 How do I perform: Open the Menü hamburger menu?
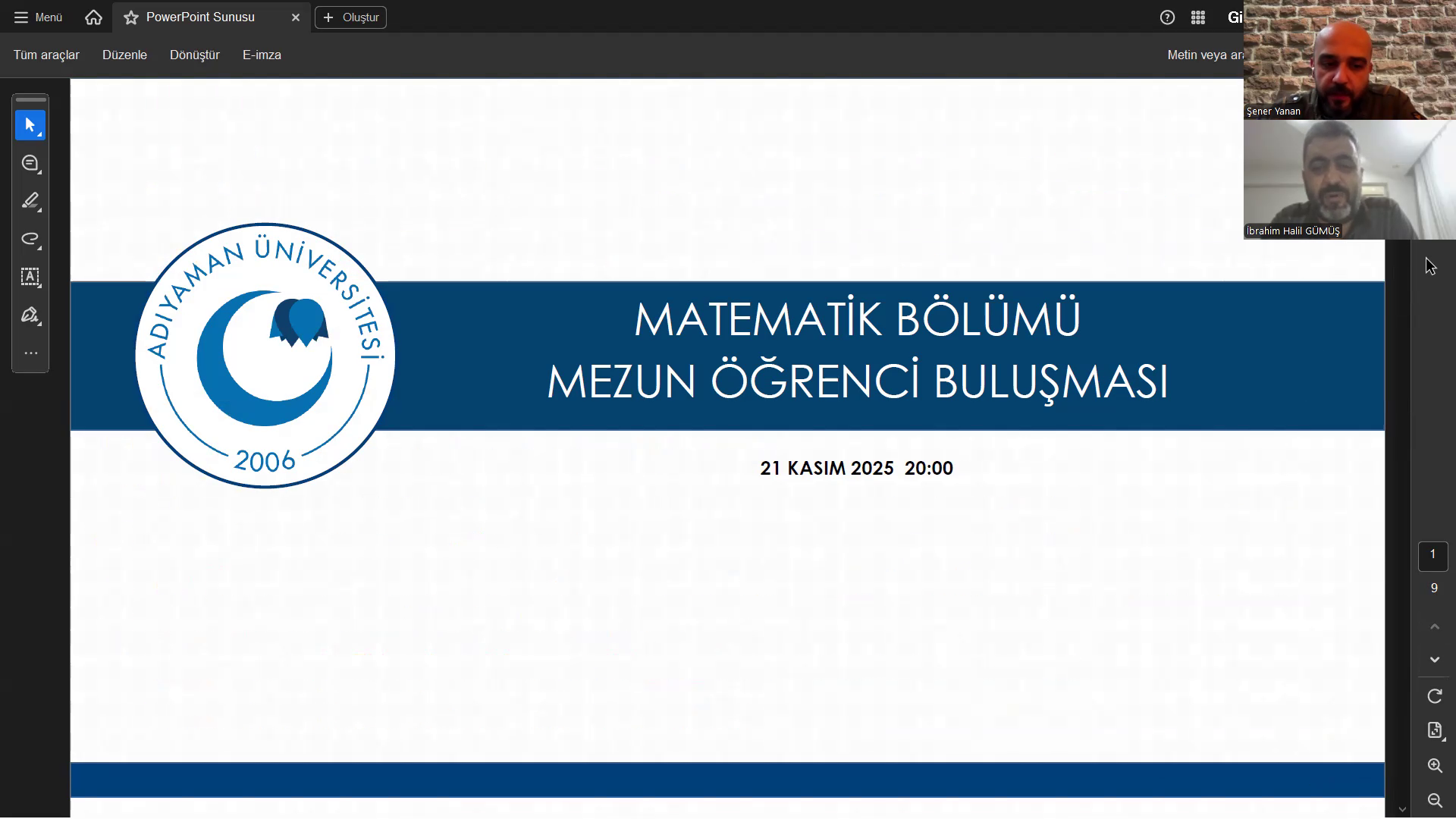[38, 17]
